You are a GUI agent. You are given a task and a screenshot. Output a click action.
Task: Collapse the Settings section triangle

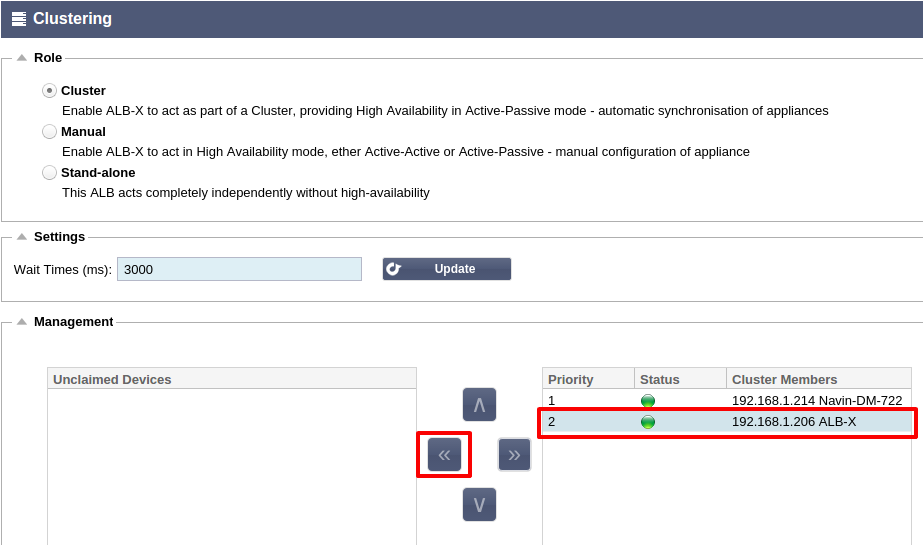[22, 237]
